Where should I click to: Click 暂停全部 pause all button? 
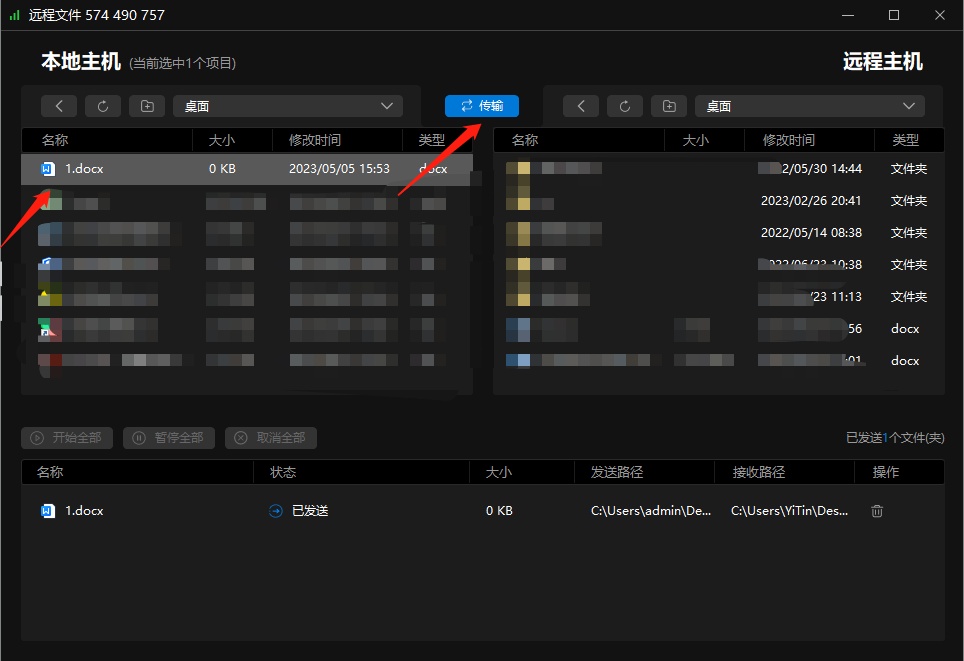click(x=169, y=438)
